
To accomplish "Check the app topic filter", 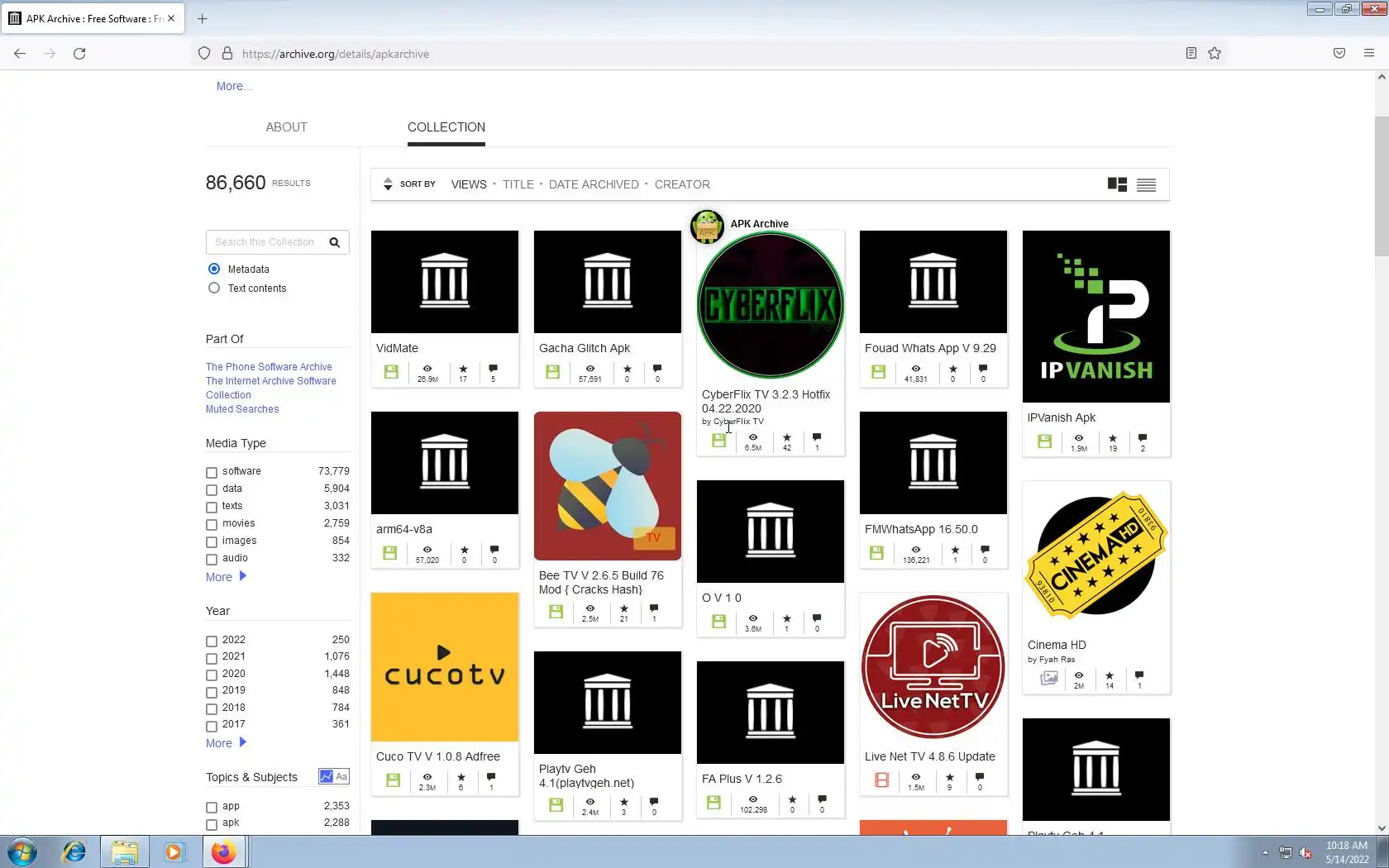I will coord(212,807).
